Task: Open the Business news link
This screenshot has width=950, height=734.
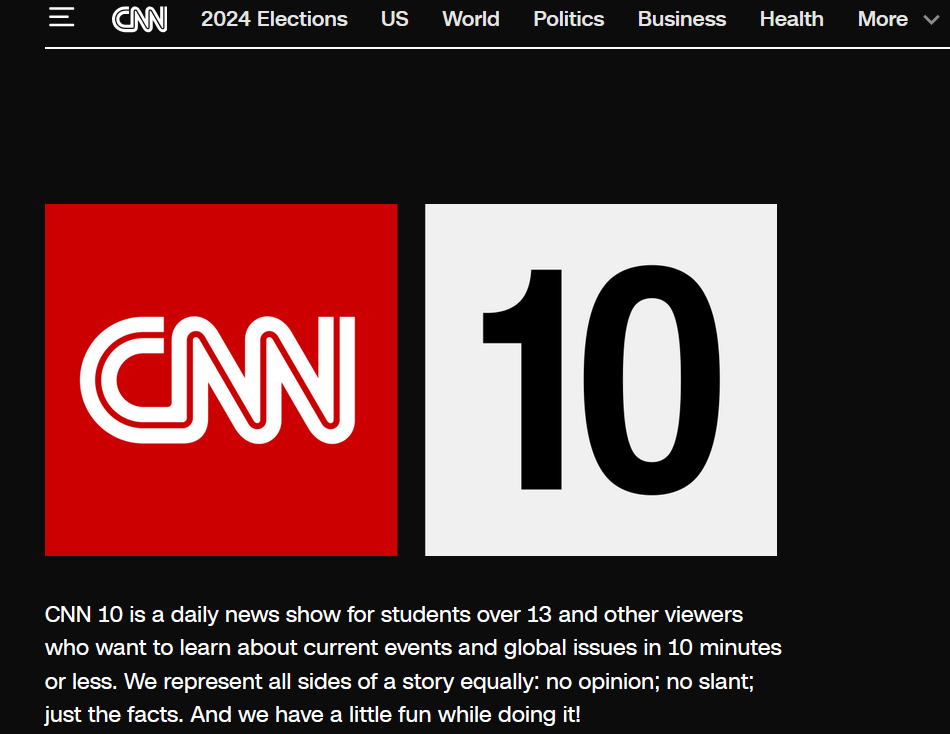Action: (682, 19)
